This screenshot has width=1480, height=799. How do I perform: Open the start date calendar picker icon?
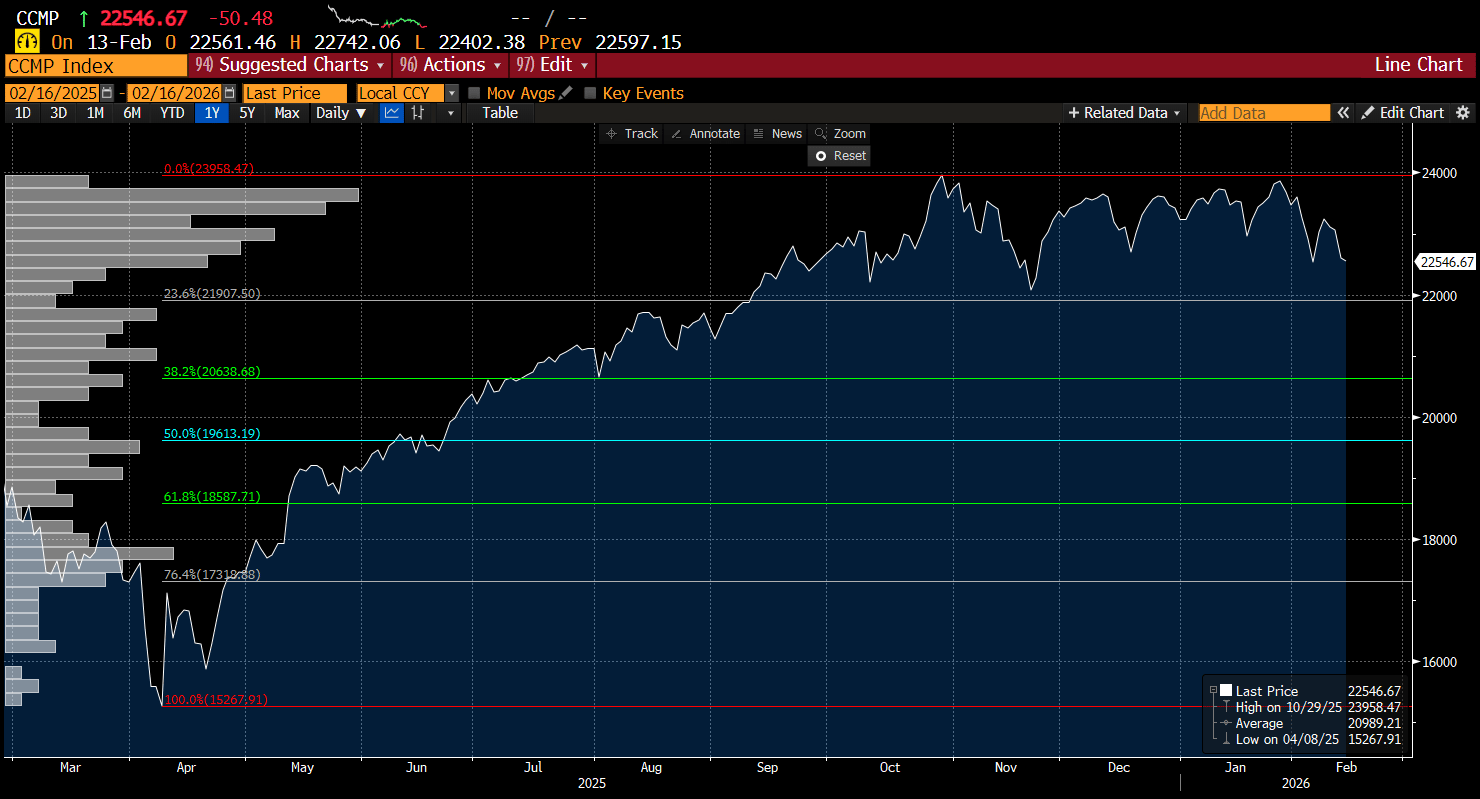click(107, 93)
